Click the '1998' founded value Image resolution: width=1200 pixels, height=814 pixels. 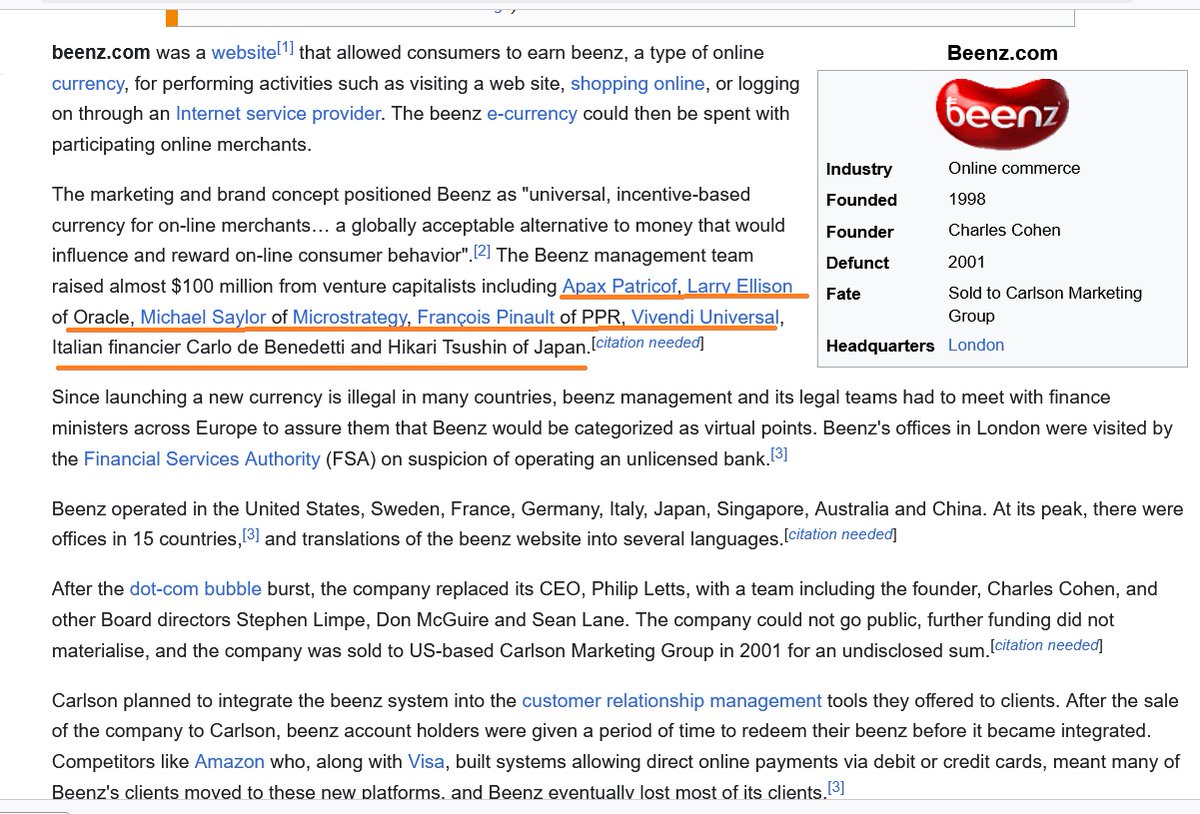pos(967,199)
